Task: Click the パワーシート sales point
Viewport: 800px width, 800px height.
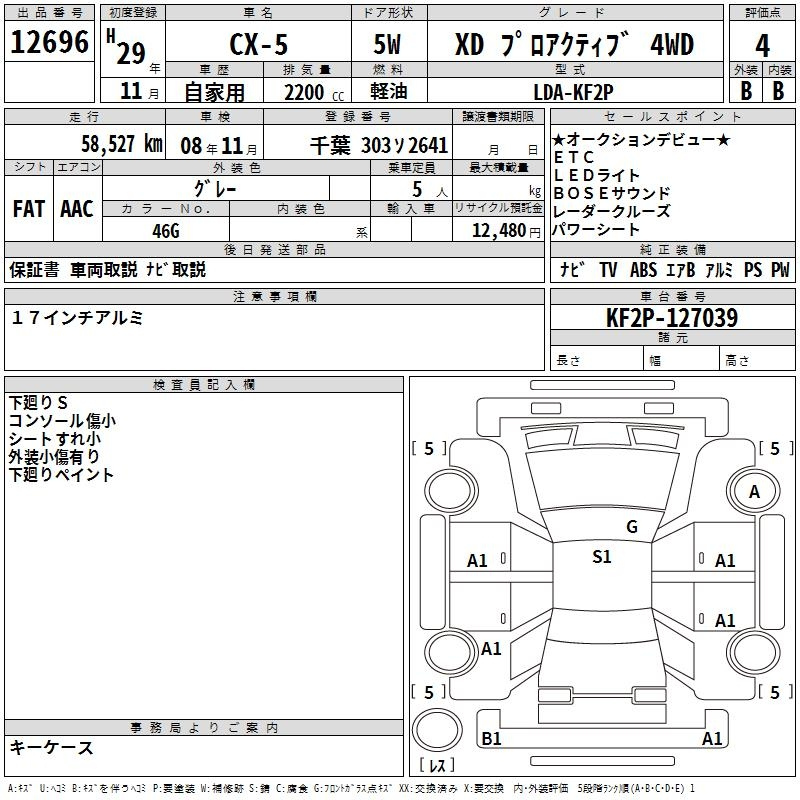Action: (x=596, y=230)
